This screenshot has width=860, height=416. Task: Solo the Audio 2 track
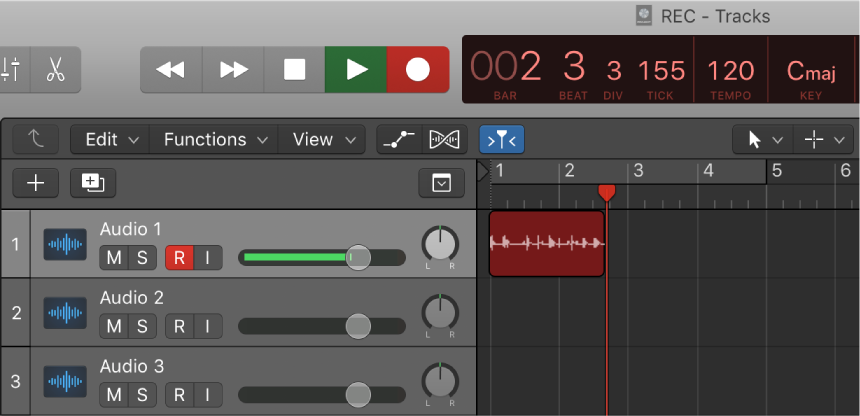[x=142, y=327]
